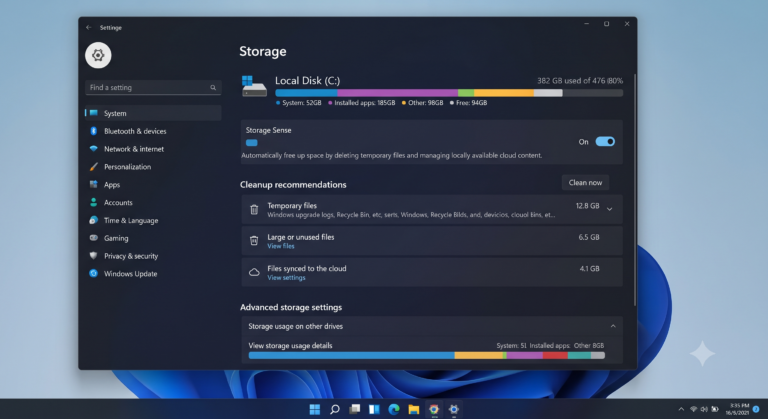
Task: Collapse Storage usage on other drives
Action: [613, 326]
